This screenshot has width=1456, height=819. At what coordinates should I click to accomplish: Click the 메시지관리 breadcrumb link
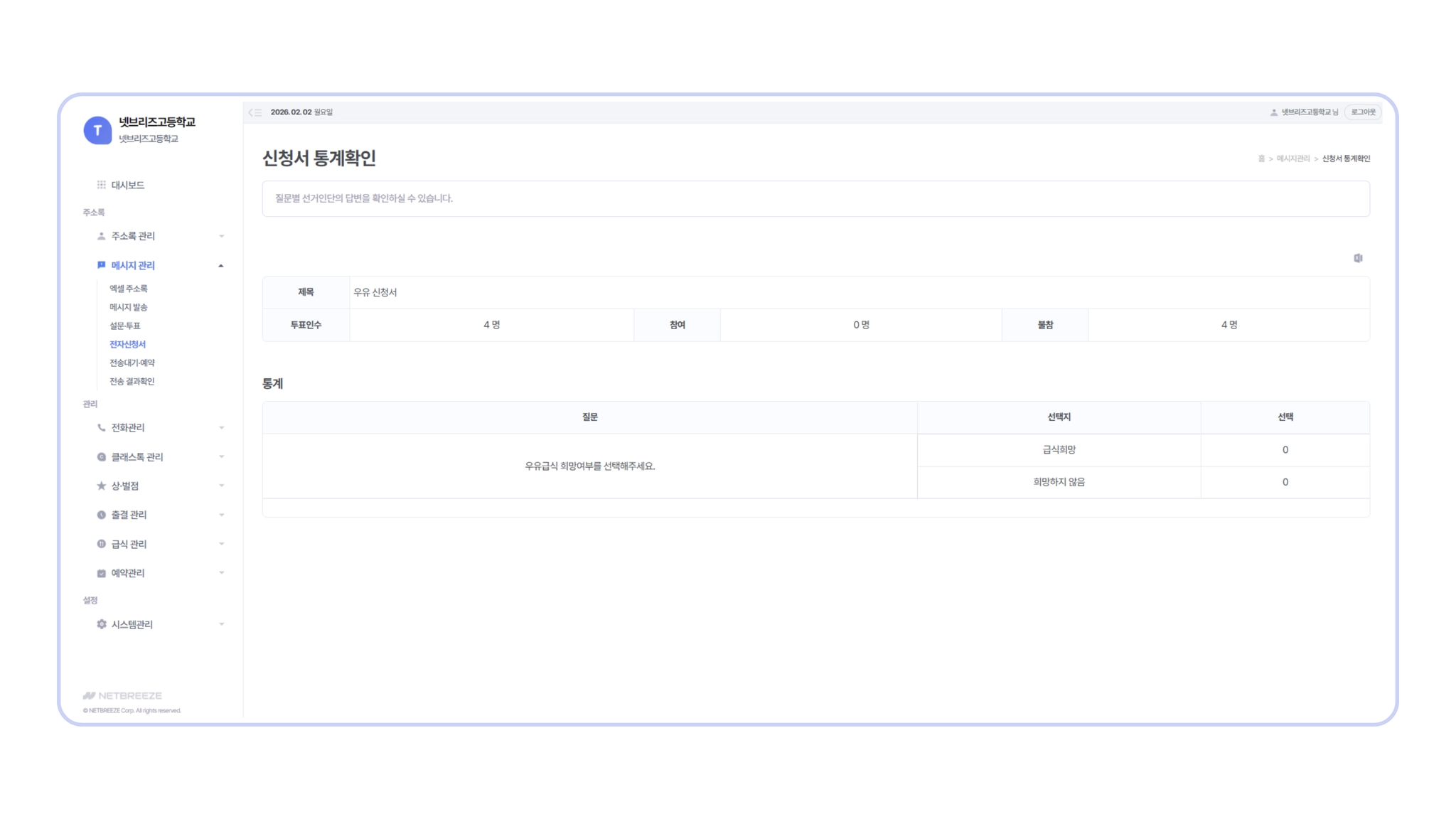[x=1292, y=159]
